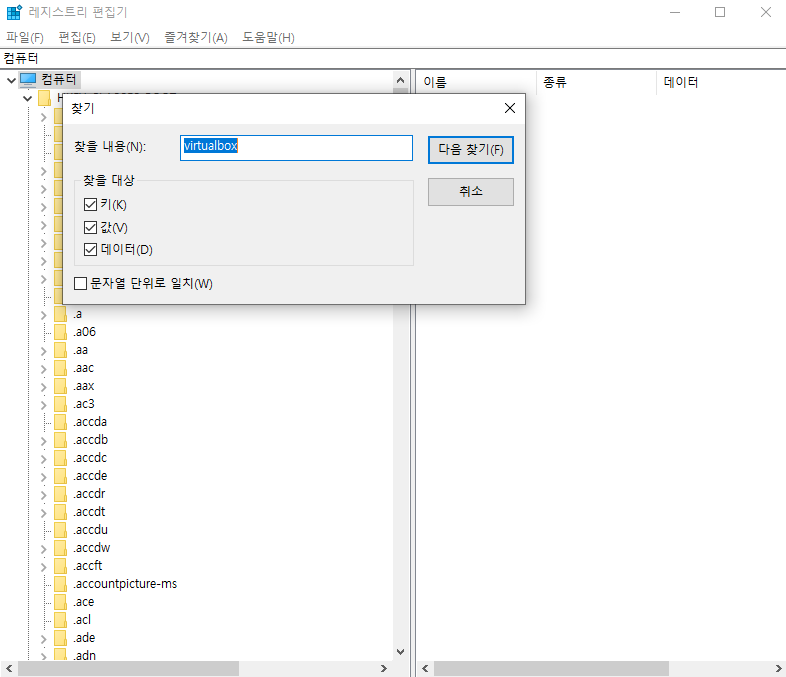Click the tree pane horizontal scrollbar thumb
The height and width of the screenshot is (677, 786).
[128, 668]
